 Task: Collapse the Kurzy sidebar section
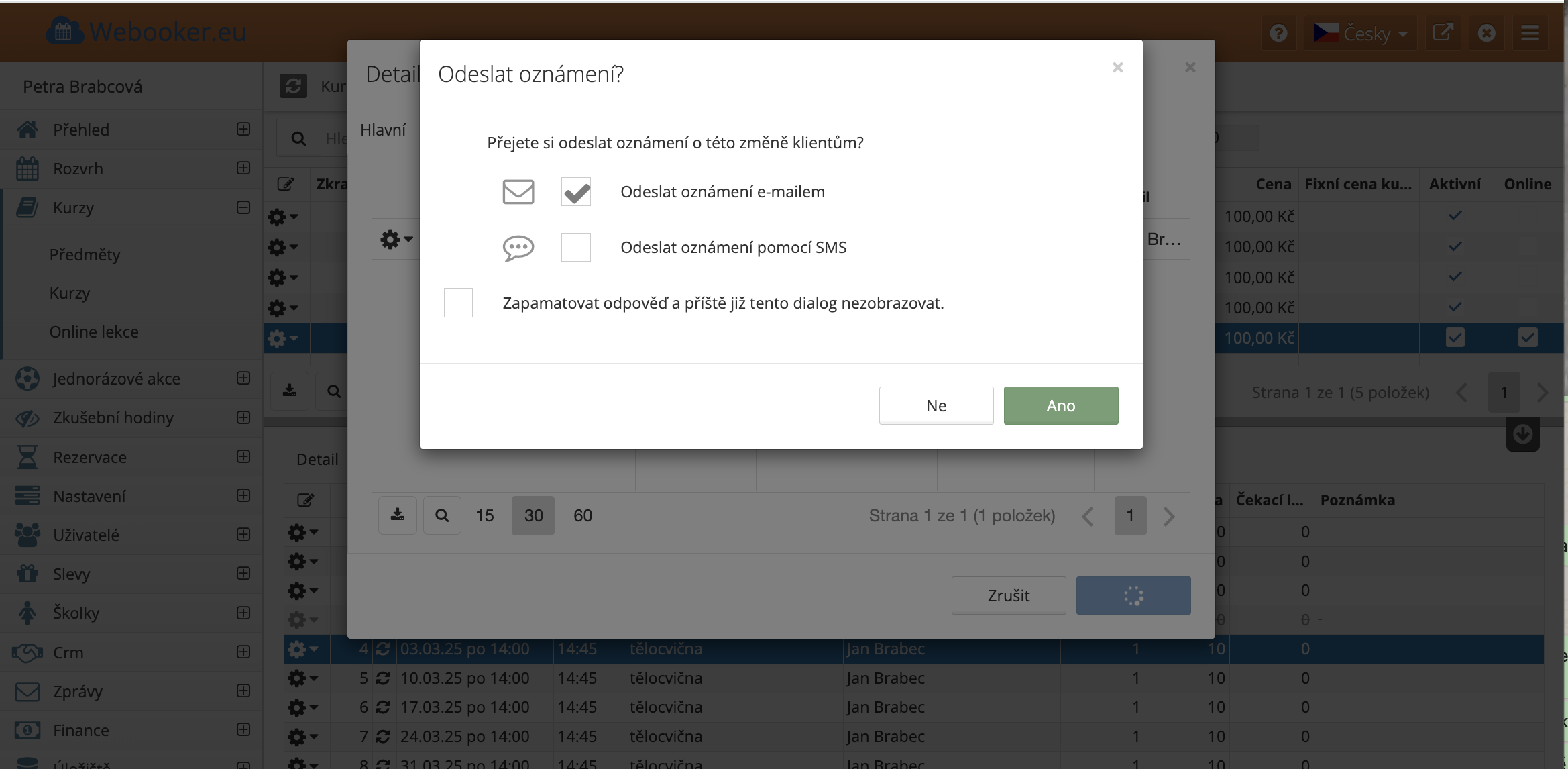(x=243, y=207)
